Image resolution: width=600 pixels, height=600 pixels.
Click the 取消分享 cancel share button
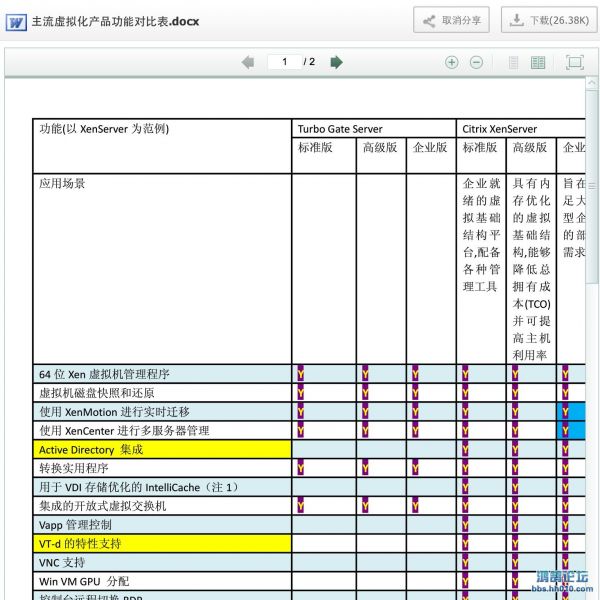pos(451,20)
